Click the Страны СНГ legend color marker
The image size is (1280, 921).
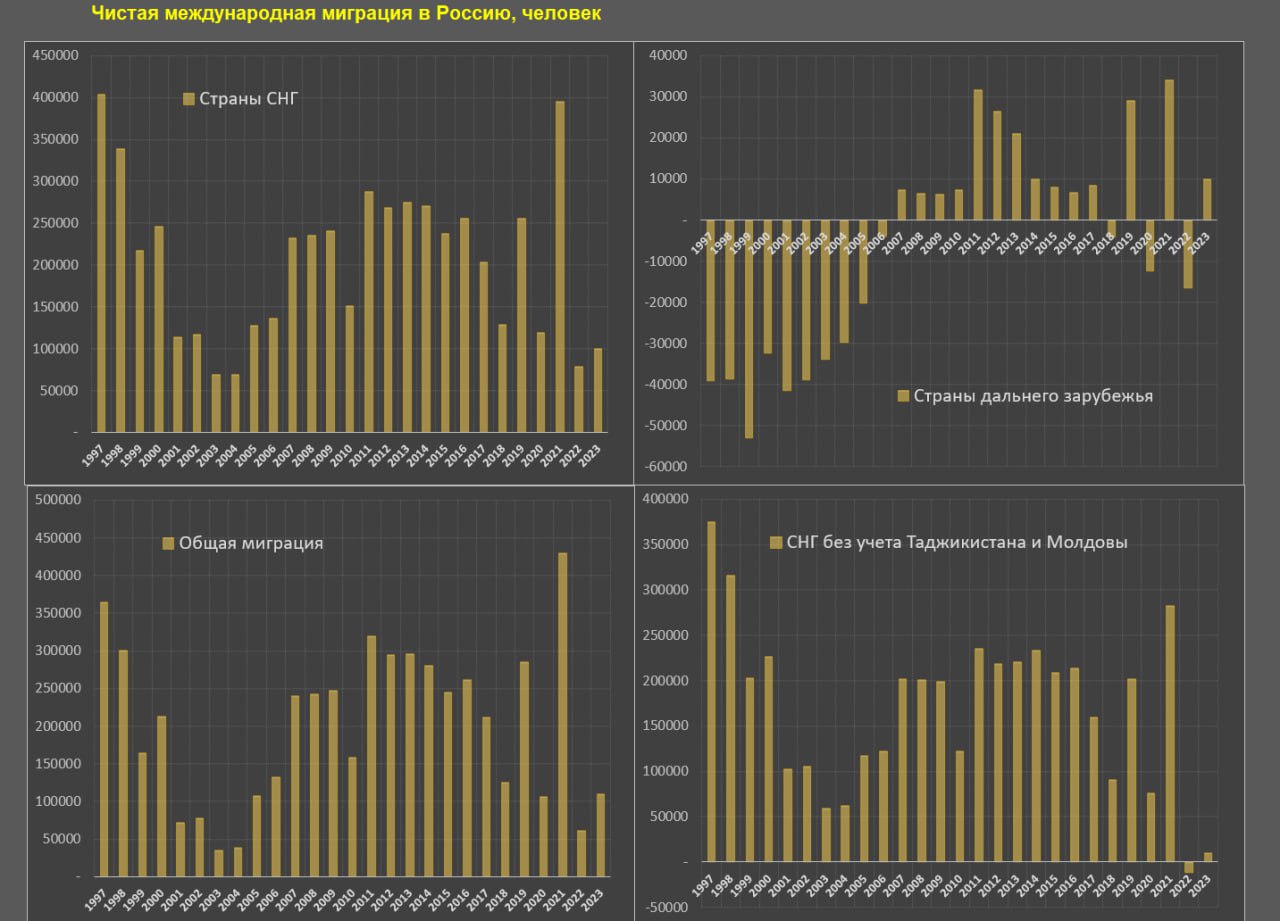(188, 98)
